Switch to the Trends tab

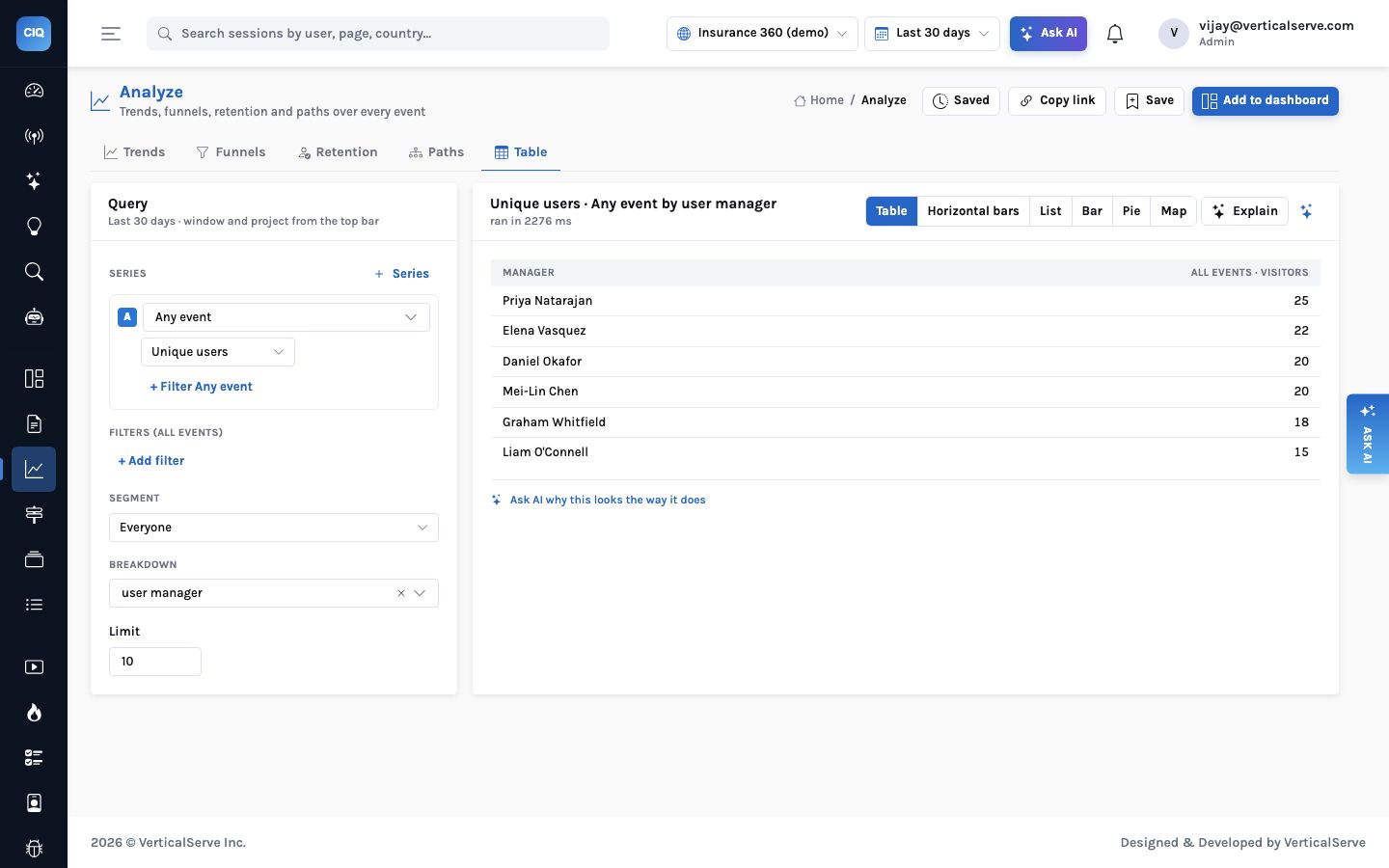pyautogui.click(x=134, y=152)
